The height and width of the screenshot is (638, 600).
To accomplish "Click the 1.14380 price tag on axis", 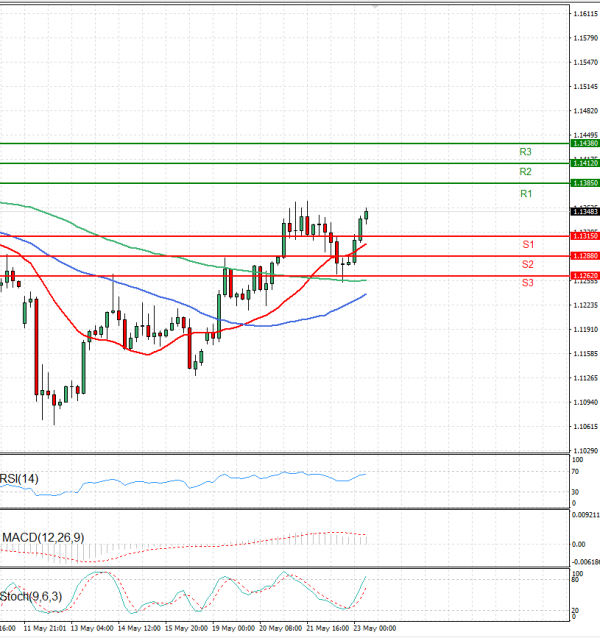I will coord(584,144).
